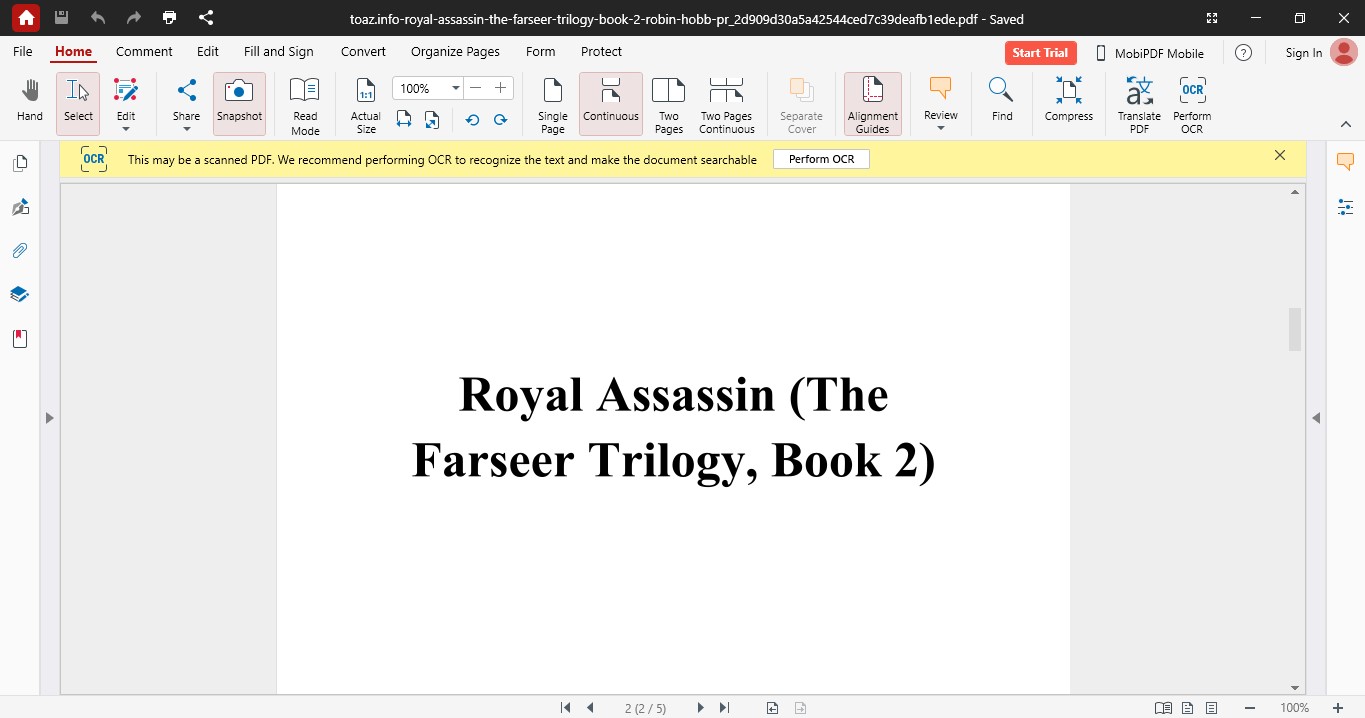Open the attachments paperclip panel

tap(20, 251)
